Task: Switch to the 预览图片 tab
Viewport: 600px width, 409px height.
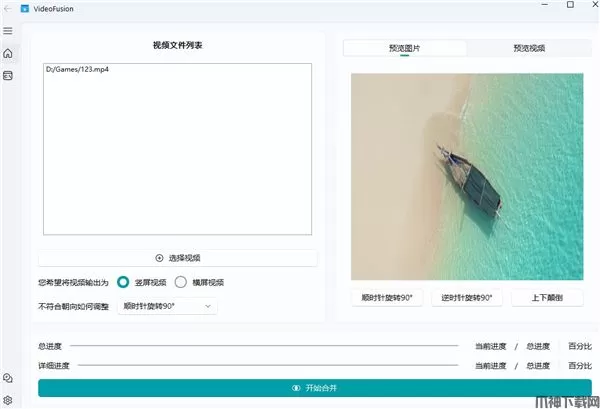Action: [x=404, y=48]
